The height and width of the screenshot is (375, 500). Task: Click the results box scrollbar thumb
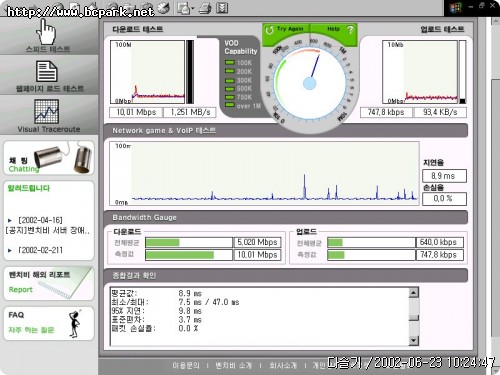tap(413, 317)
